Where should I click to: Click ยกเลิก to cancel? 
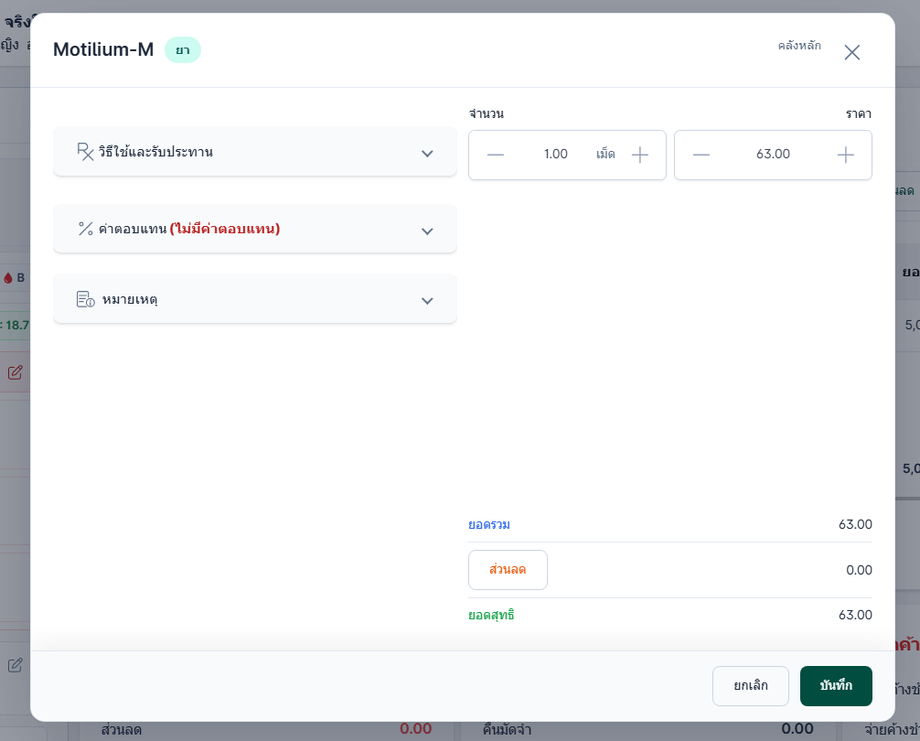click(750, 686)
